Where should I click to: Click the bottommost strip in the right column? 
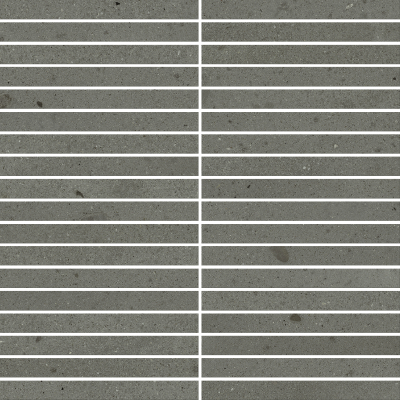[301, 391]
